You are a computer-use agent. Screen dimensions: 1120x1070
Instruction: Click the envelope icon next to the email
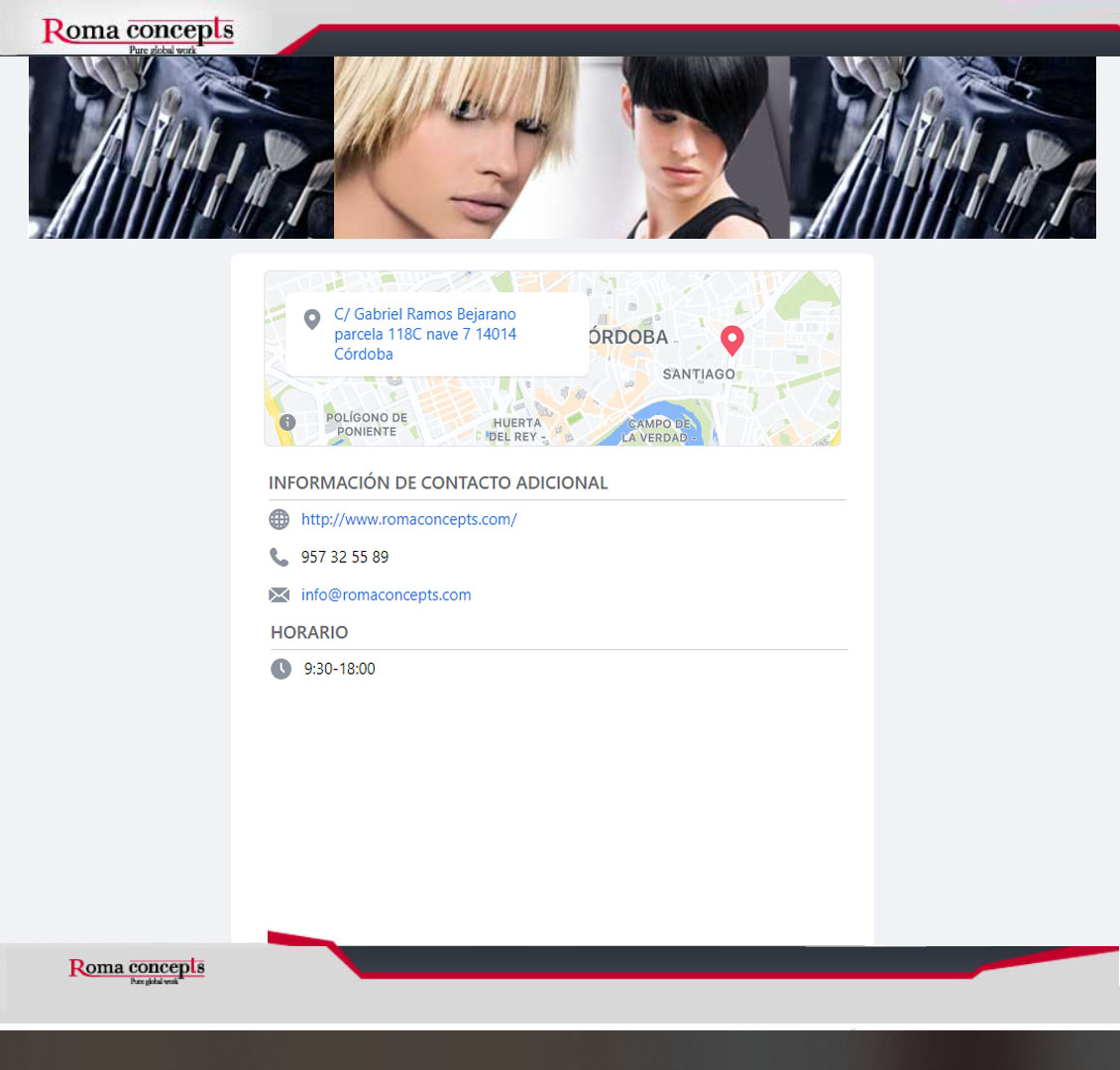(280, 594)
